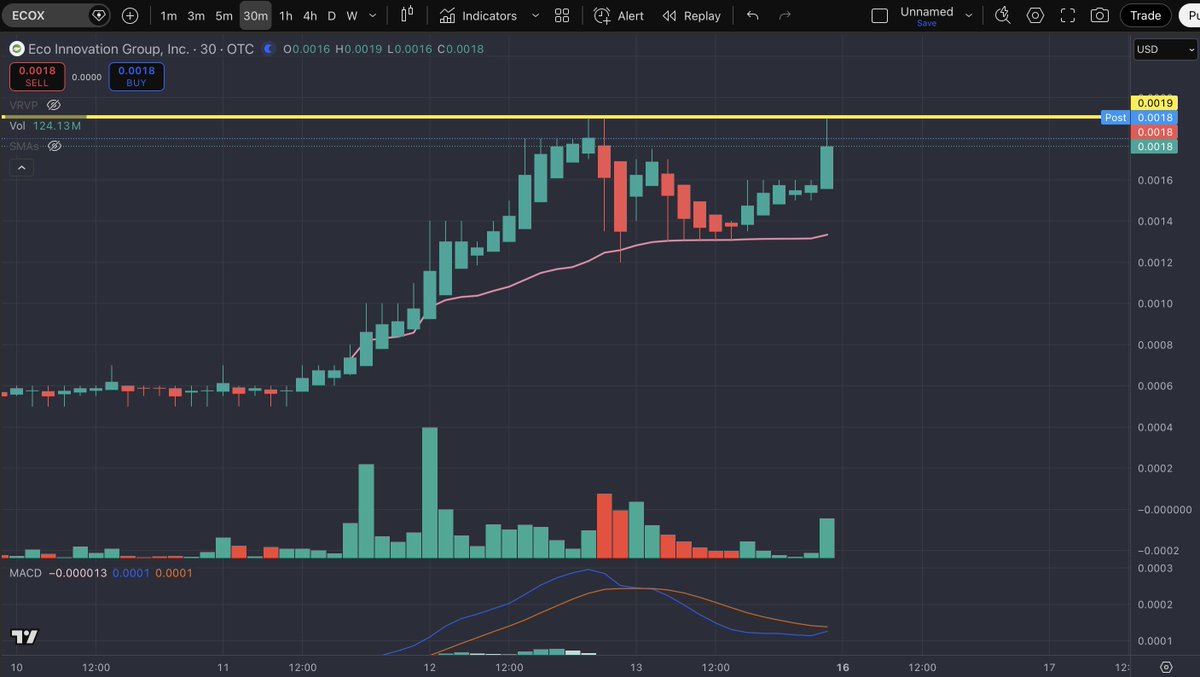Click the add symbol plus icon
1200x677 pixels.
pos(130,16)
